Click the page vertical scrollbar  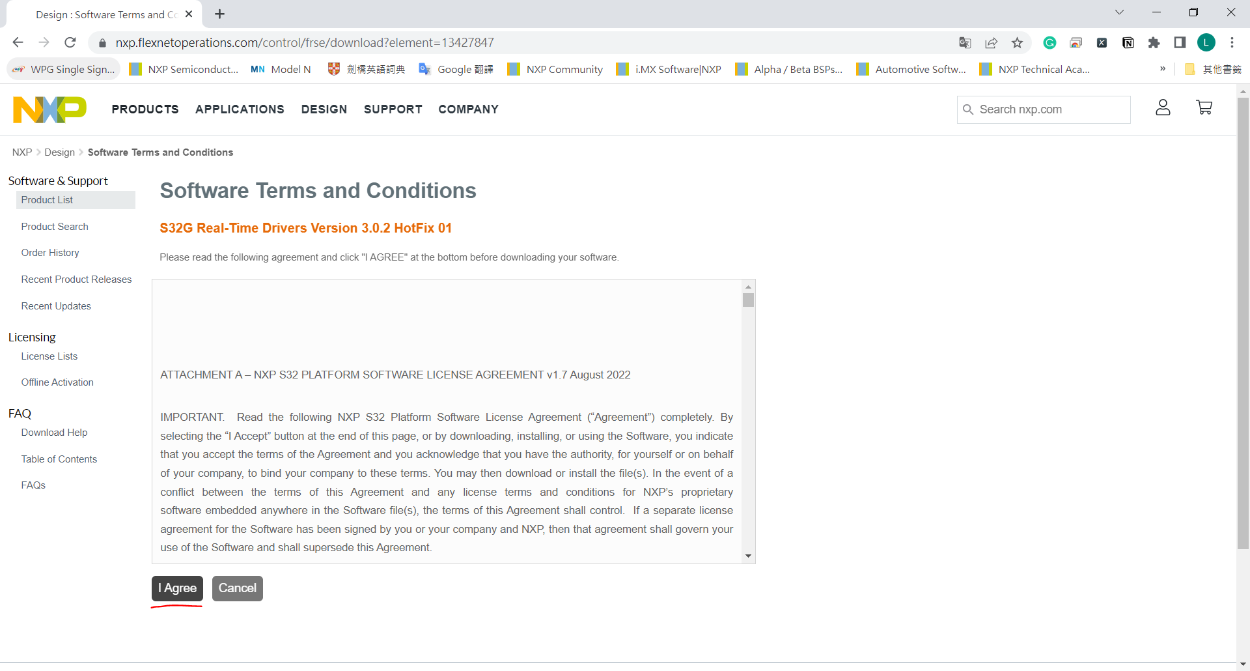tap(1243, 322)
